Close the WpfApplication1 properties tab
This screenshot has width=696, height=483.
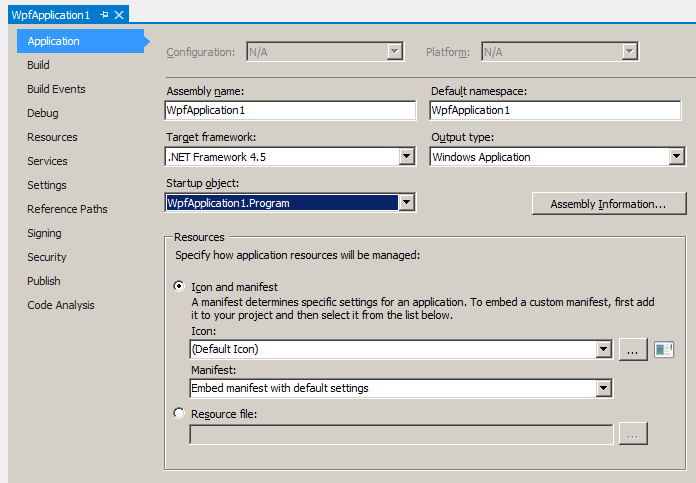[119, 16]
